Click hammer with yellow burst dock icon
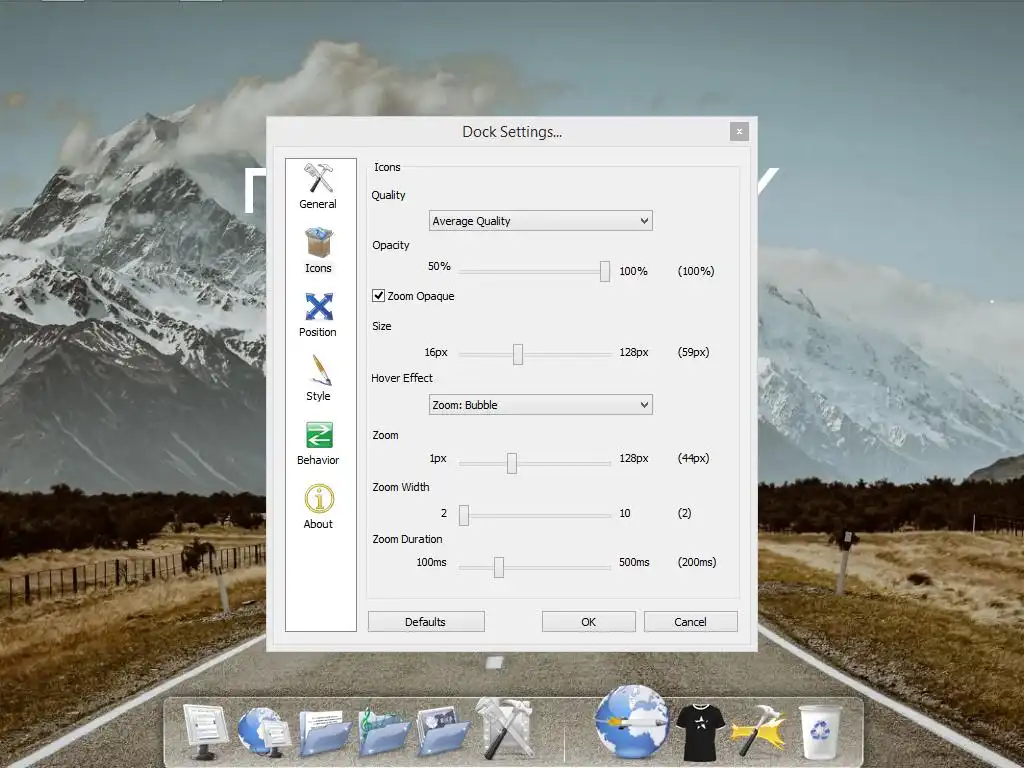The width and height of the screenshot is (1024, 768). [758, 730]
